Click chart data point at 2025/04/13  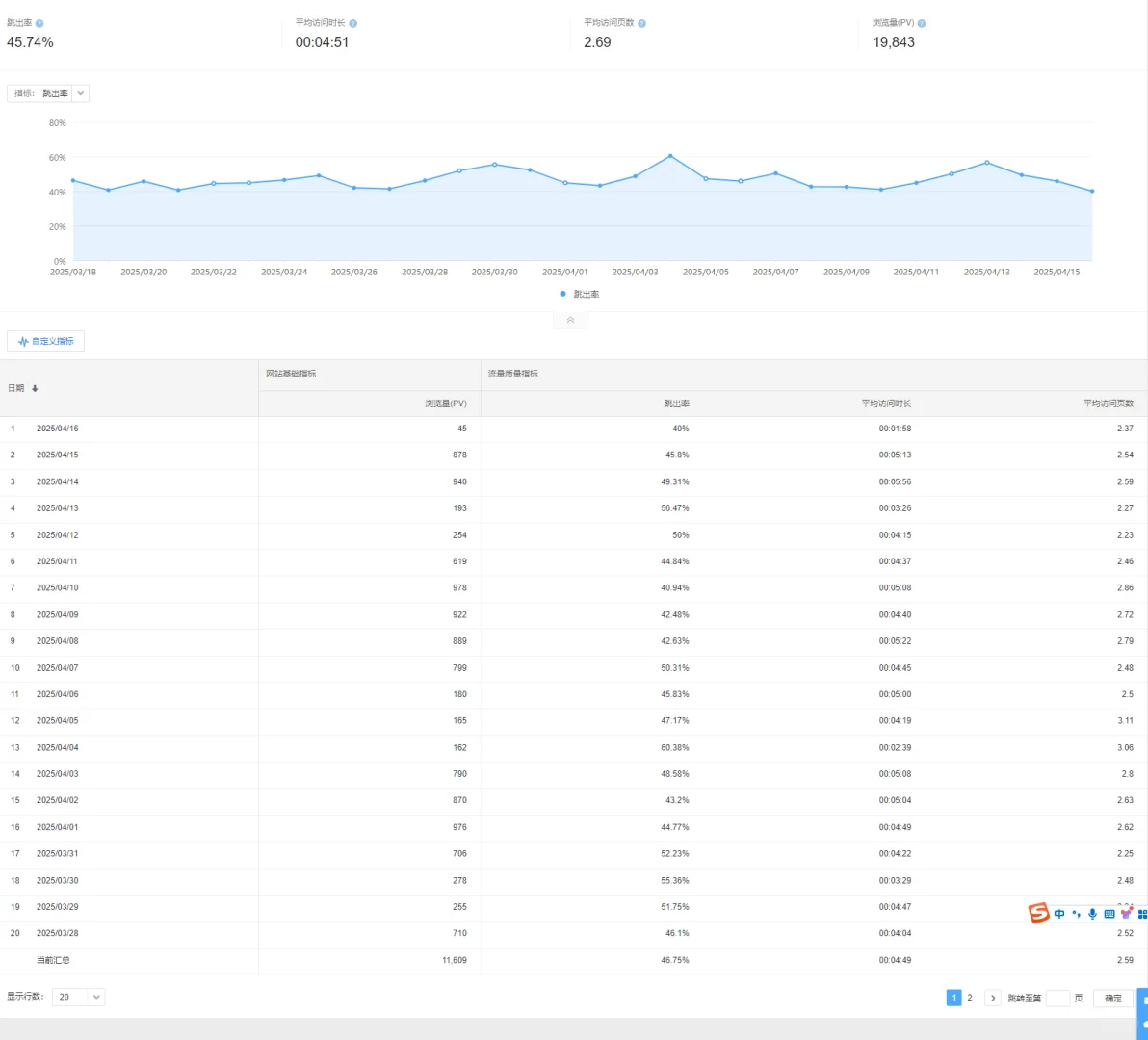point(987,163)
